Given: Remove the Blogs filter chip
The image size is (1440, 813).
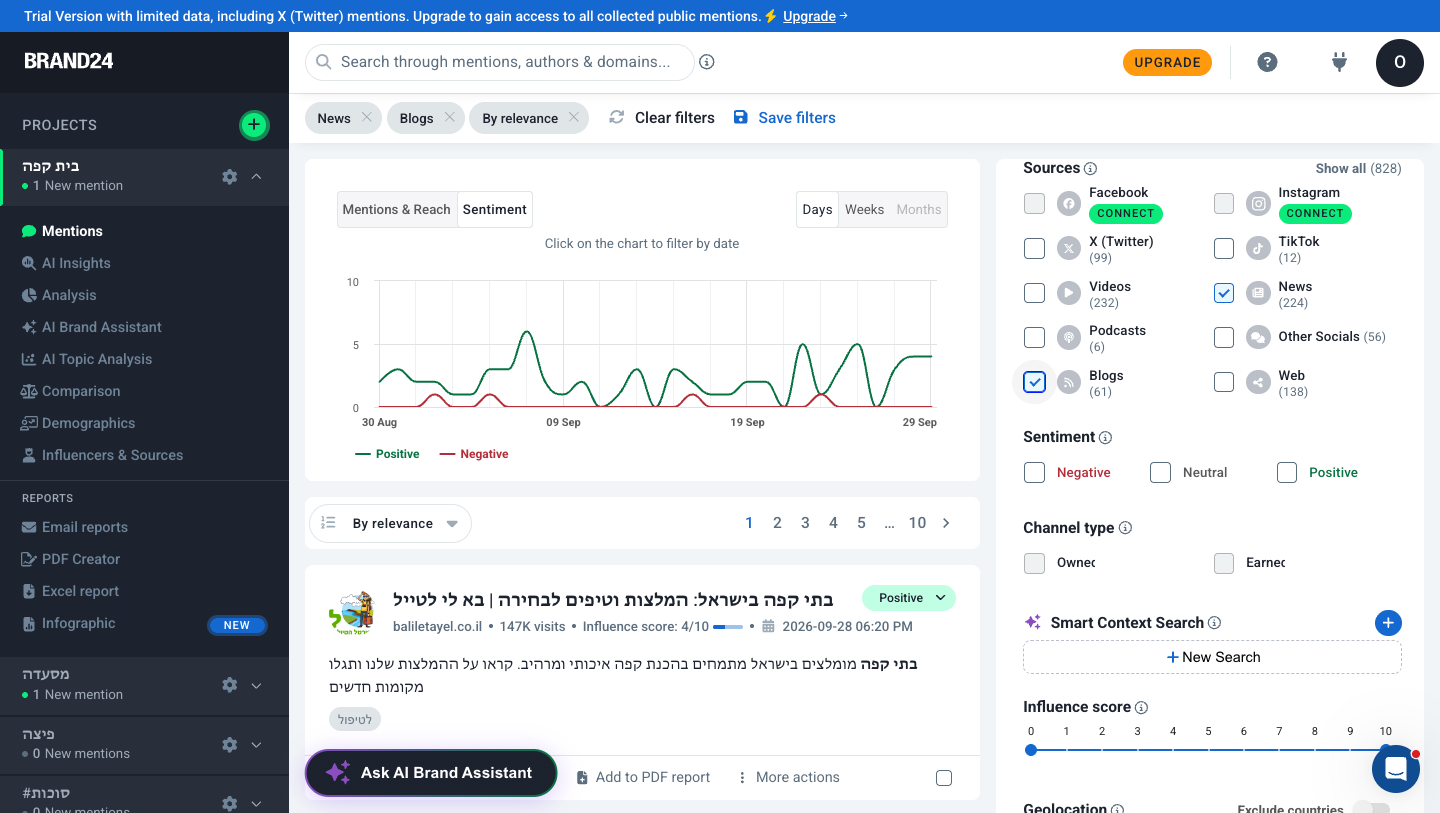Looking at the screenshot, I should (450, 117).
